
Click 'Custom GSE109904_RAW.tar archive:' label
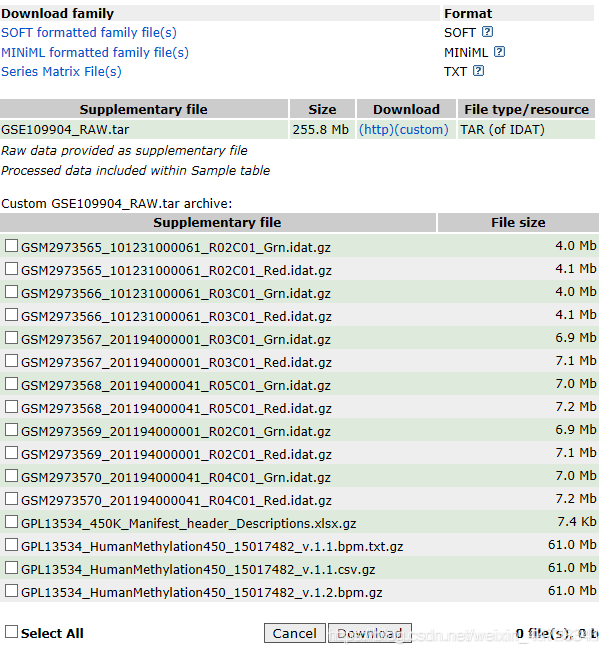point(117,204)
